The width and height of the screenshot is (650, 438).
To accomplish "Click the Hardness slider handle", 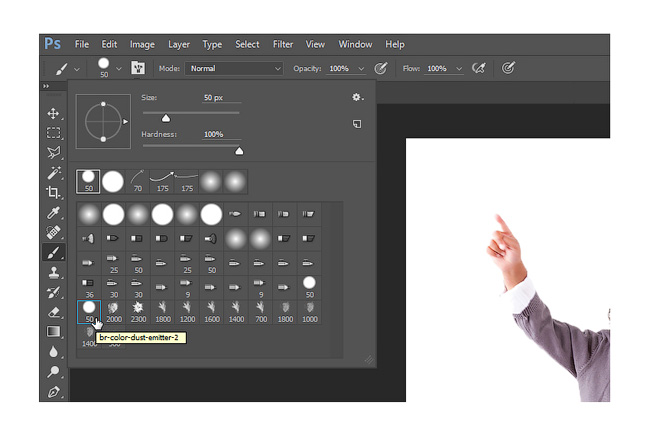I will [x=239, y=151].
